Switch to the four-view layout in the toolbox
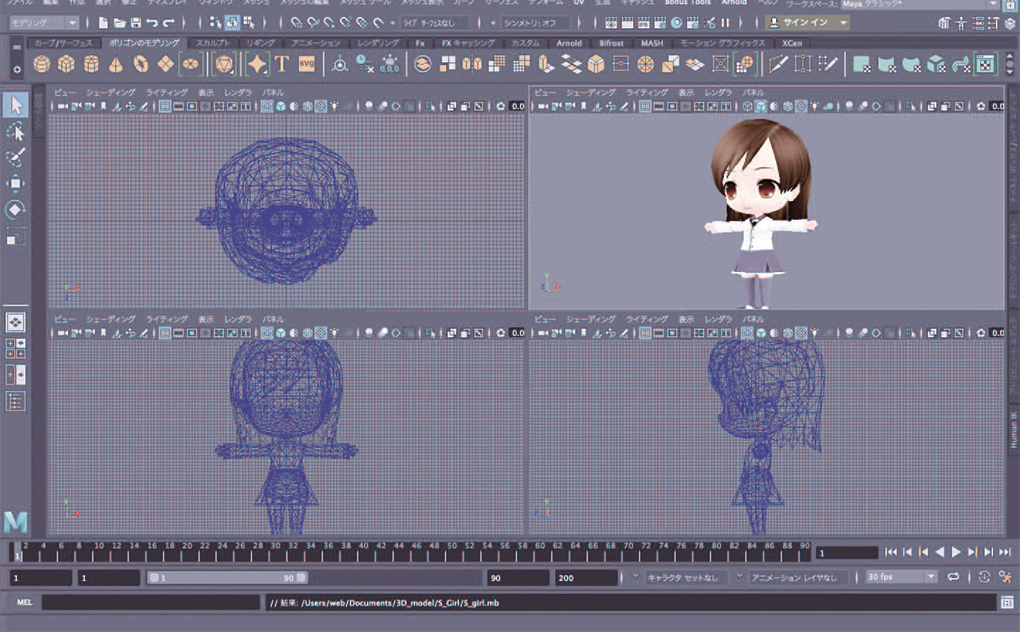 coord(16,349)
